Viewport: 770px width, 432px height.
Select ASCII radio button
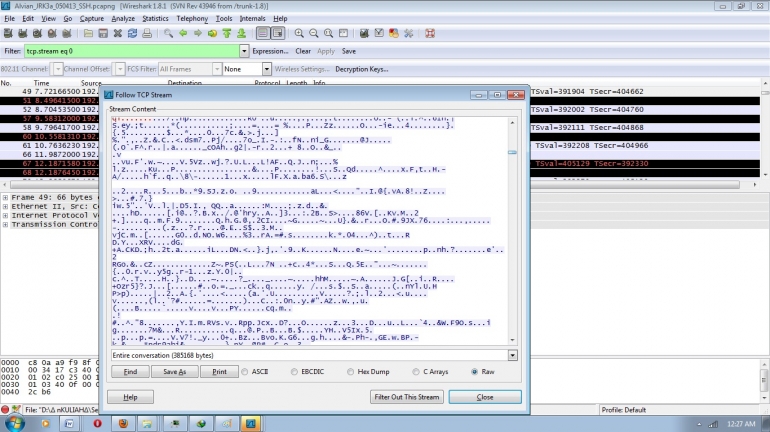click(x=245, y=372)
